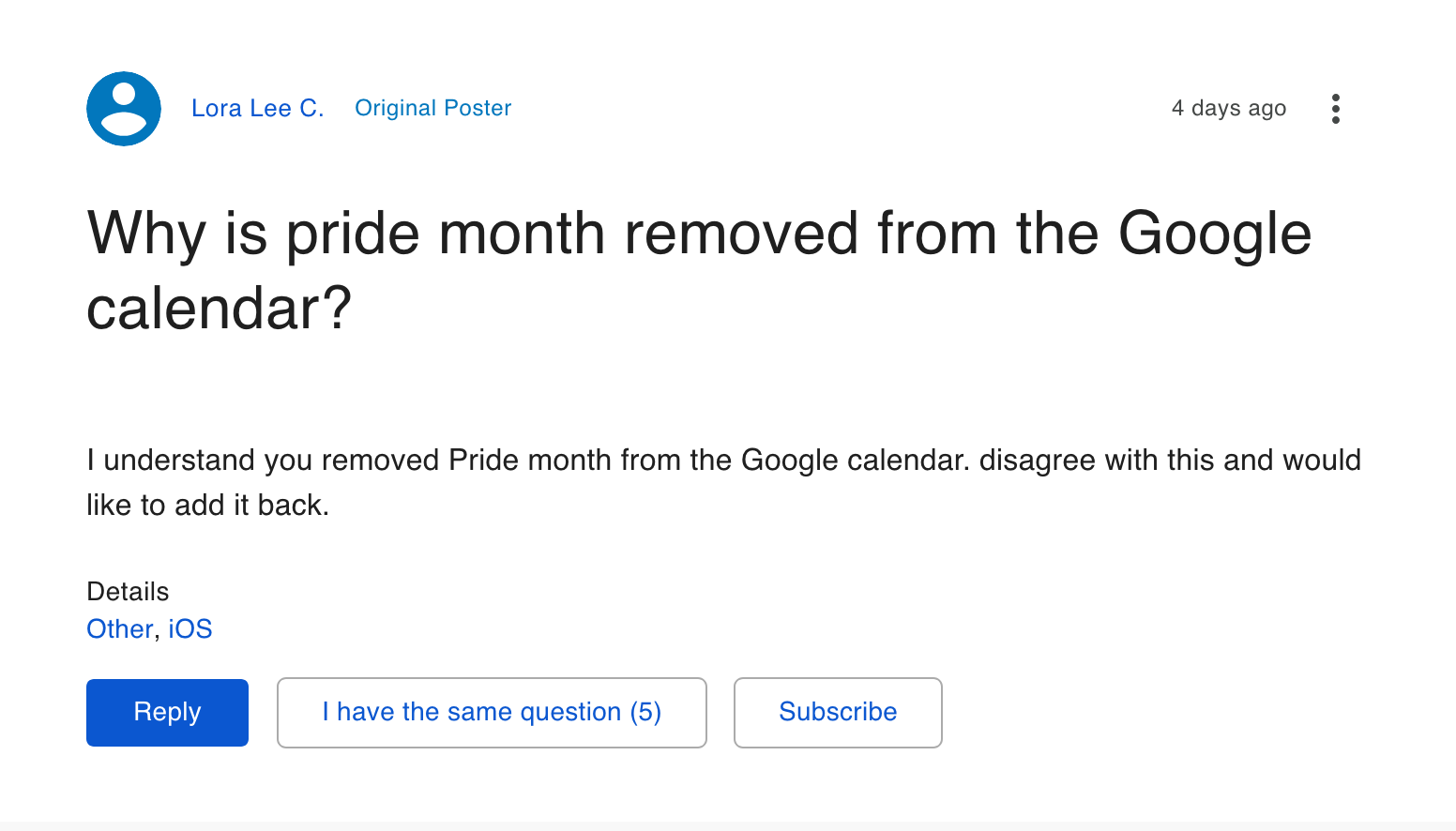The image size is (1456, 831).
Task: Open Lora Lee C. profile name link
Action: coord(257,109)
